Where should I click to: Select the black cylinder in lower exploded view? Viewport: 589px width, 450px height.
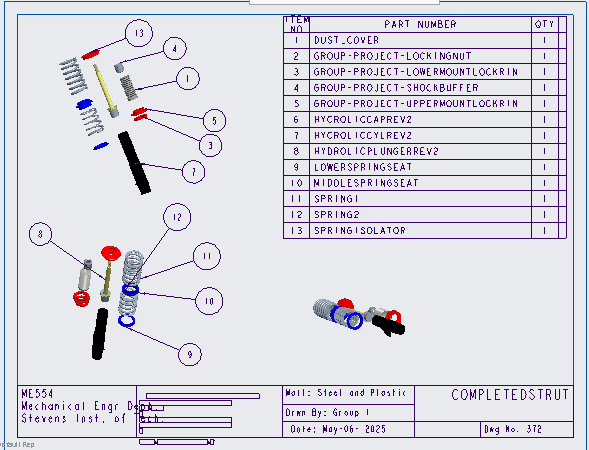[x=100, y=334]
